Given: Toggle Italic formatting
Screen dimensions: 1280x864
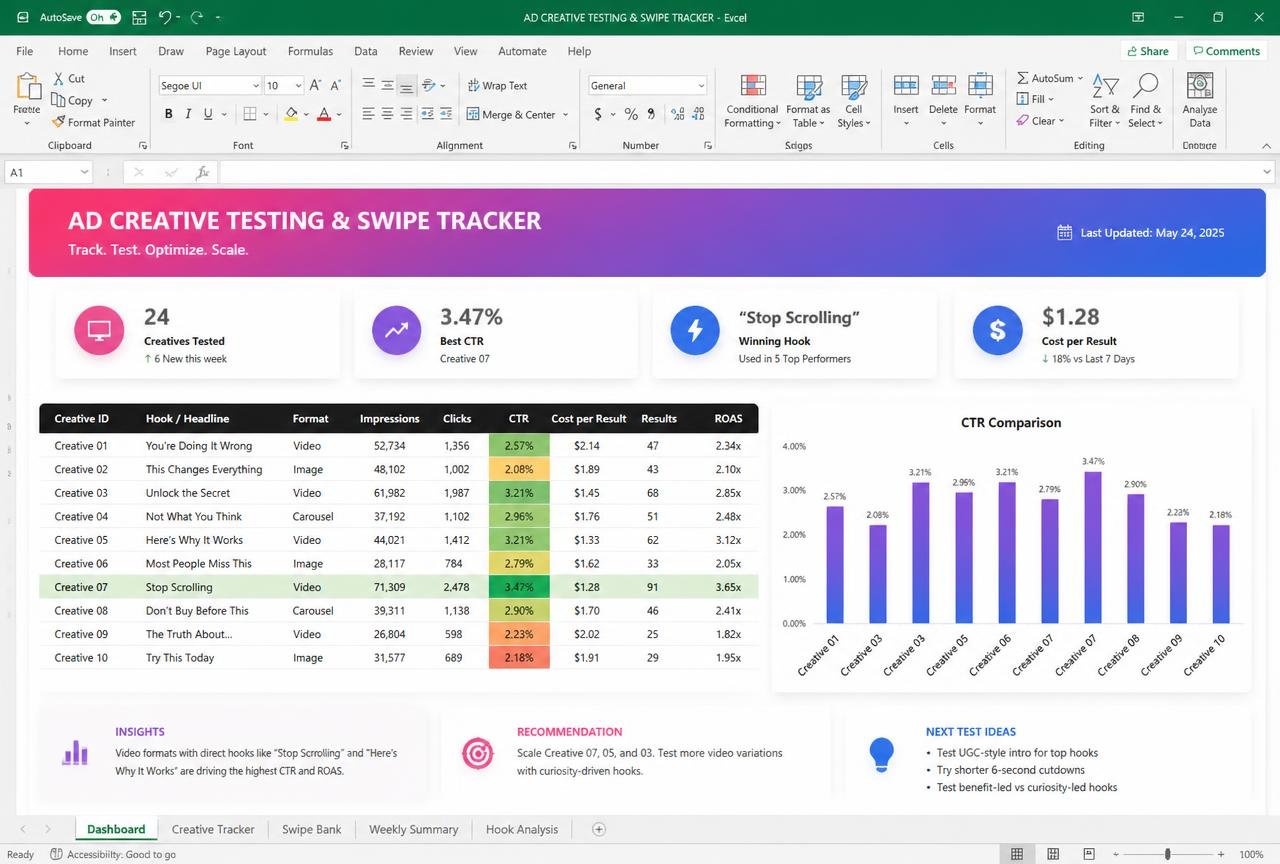Looking at the screenshot, I should pyautogui.click(x=188, y=114).
